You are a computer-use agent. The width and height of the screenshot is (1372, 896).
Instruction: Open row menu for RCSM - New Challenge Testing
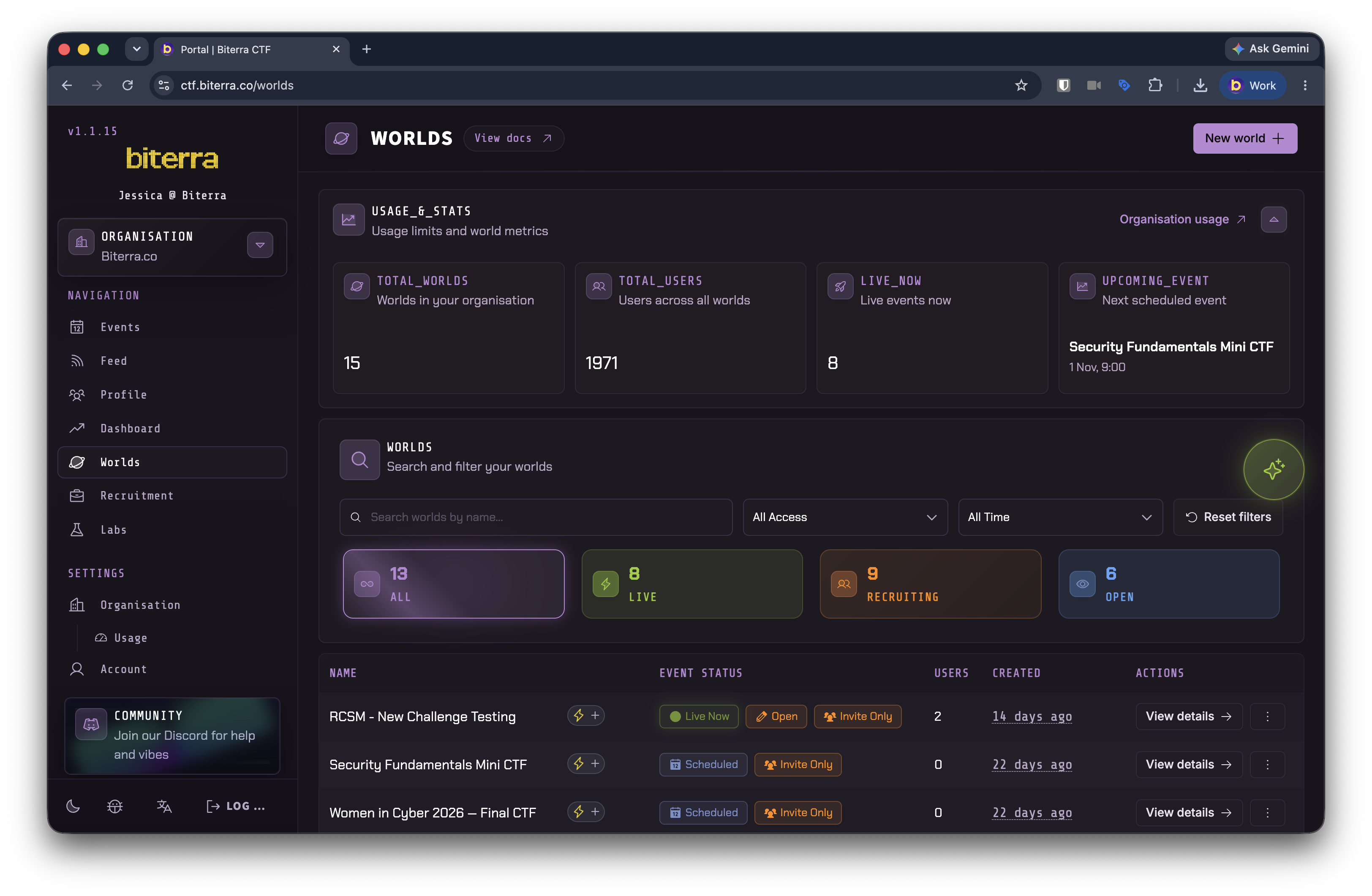click(x=1267, y=716)
